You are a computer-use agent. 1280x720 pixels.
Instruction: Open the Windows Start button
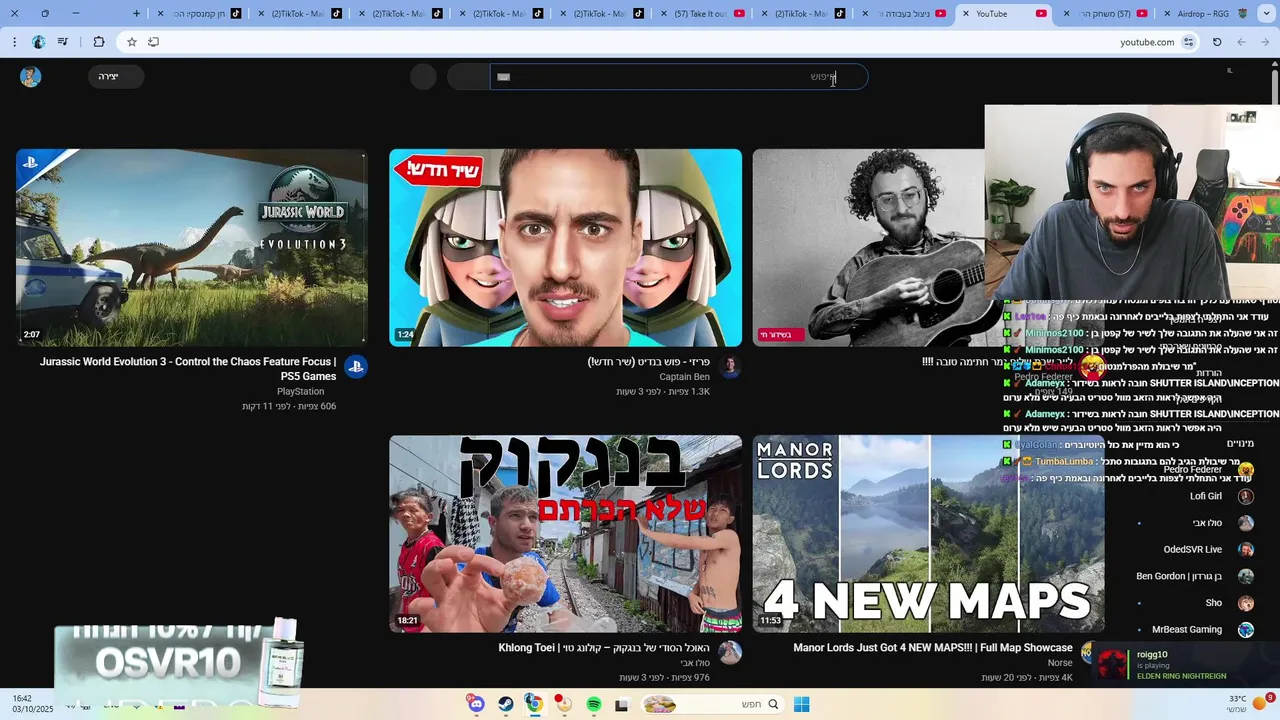click(801, 705)
